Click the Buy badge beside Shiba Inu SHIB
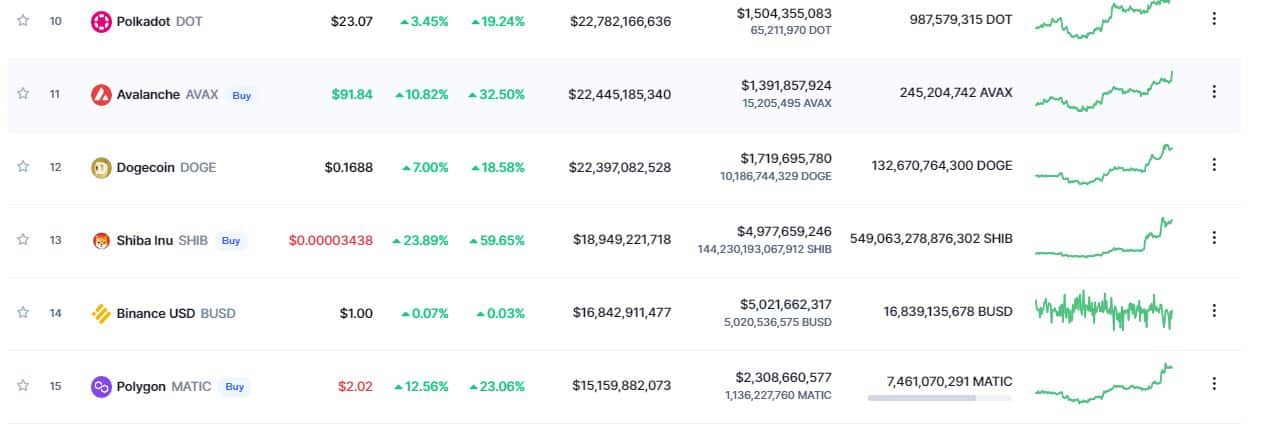The width and height of the screenshot is (1263, 429). pyautogui.click(x=231, y=241)
